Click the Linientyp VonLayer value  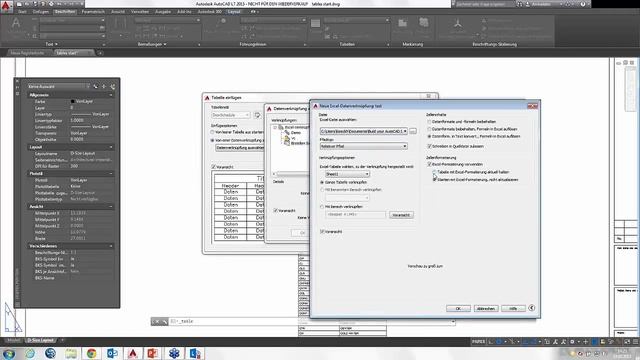tap(91, 114)
